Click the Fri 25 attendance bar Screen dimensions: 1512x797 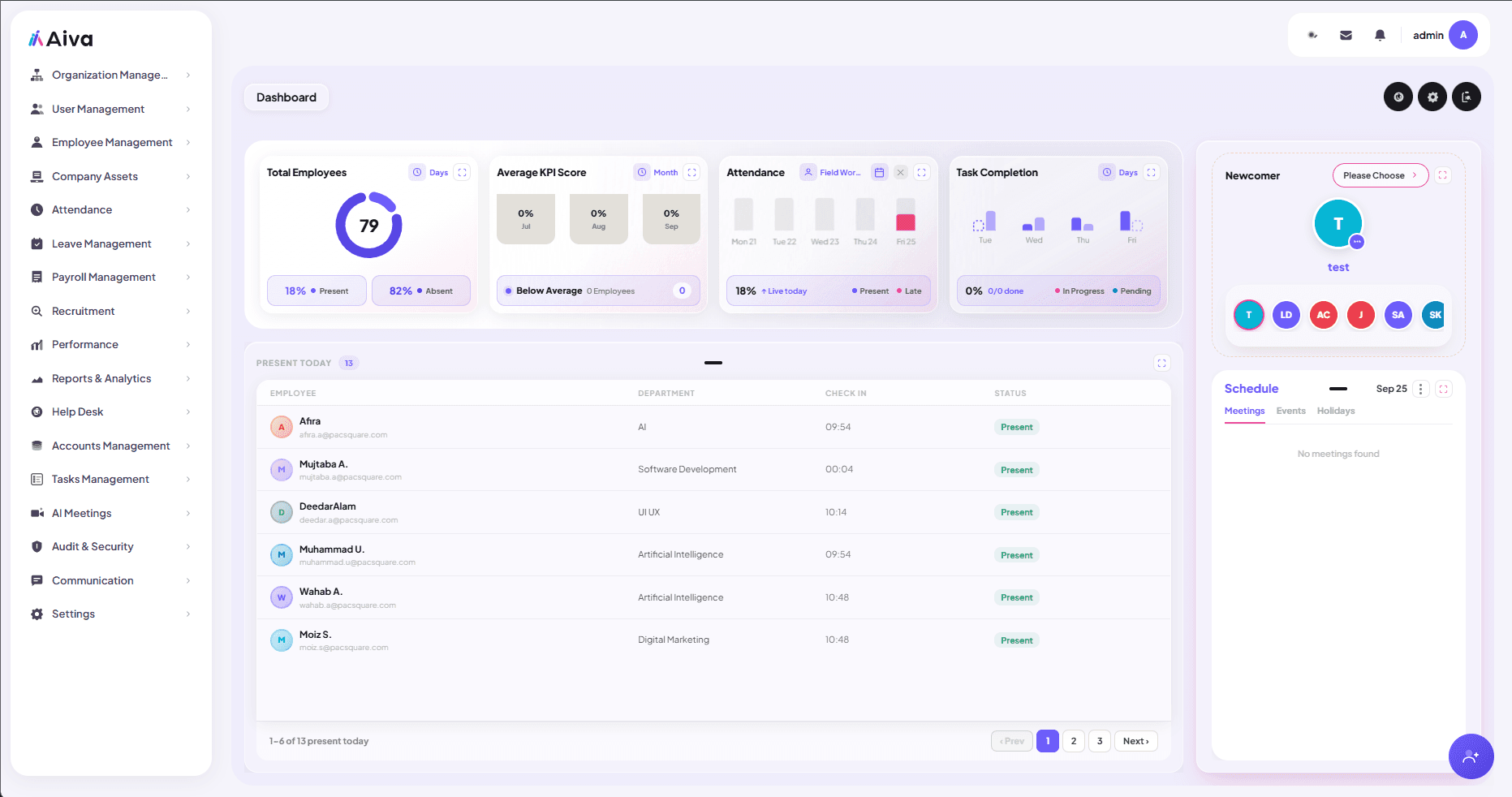pos(906,215)
